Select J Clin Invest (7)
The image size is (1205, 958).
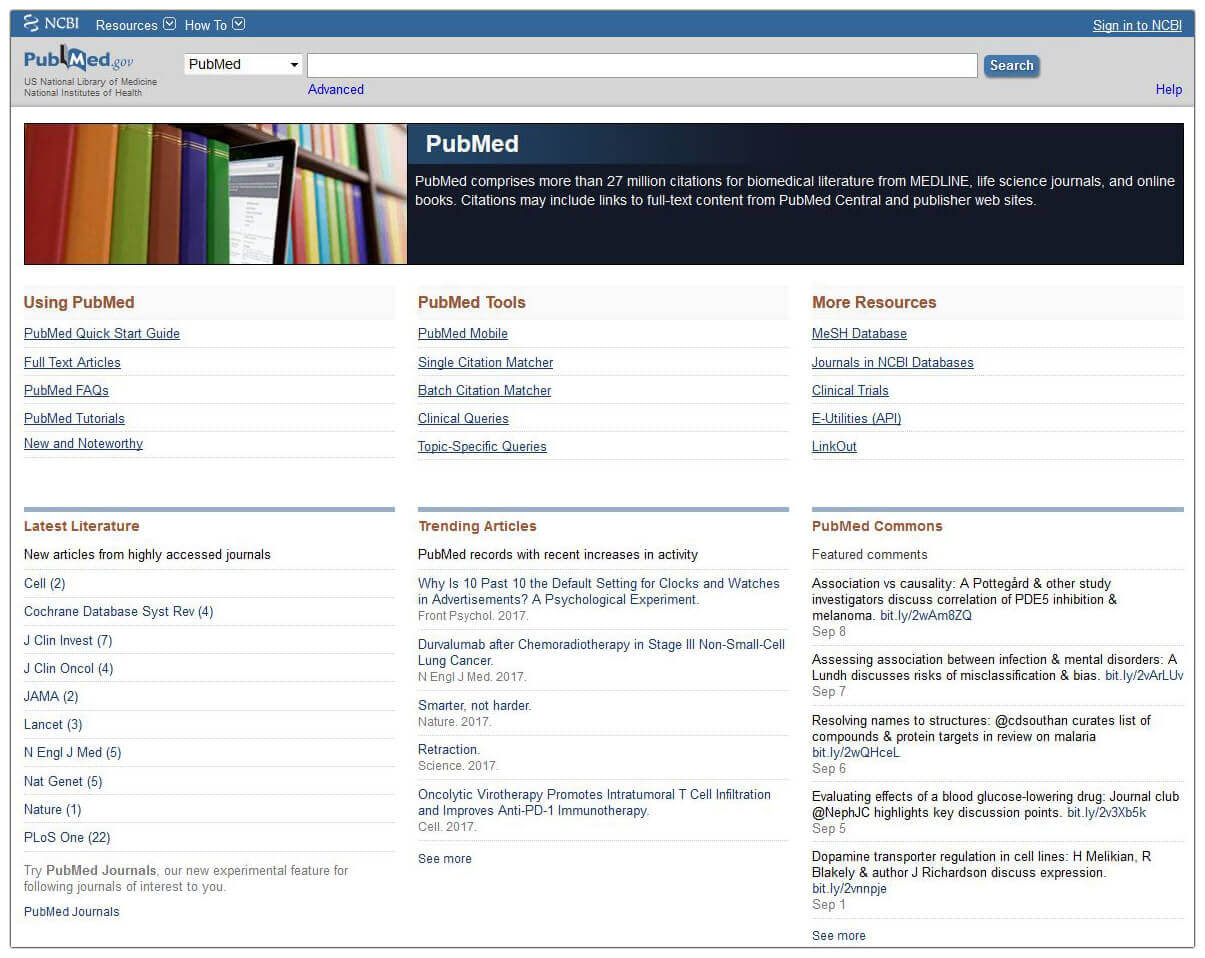point(68,641)
